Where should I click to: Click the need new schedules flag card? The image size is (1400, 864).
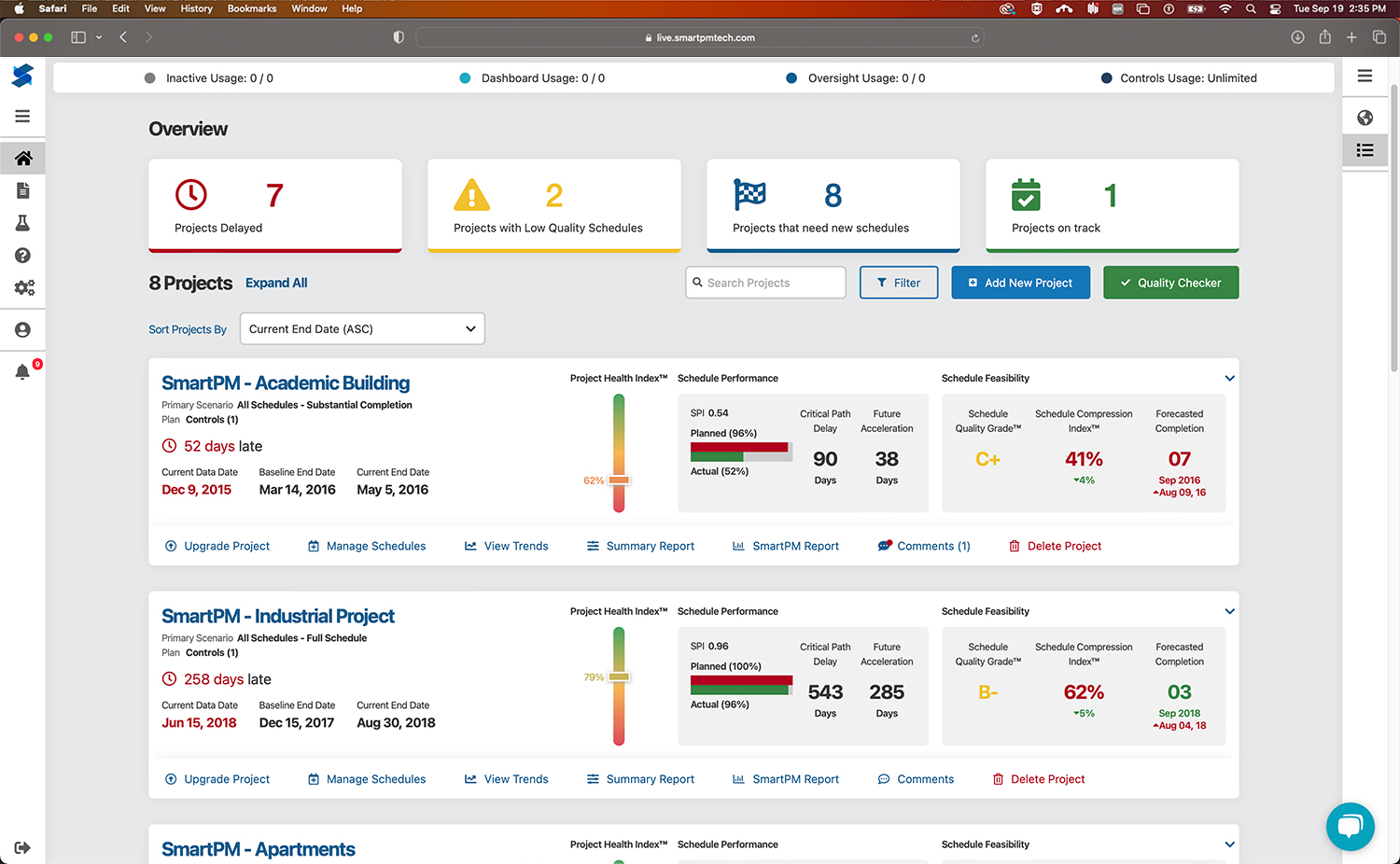coord(833,205)
